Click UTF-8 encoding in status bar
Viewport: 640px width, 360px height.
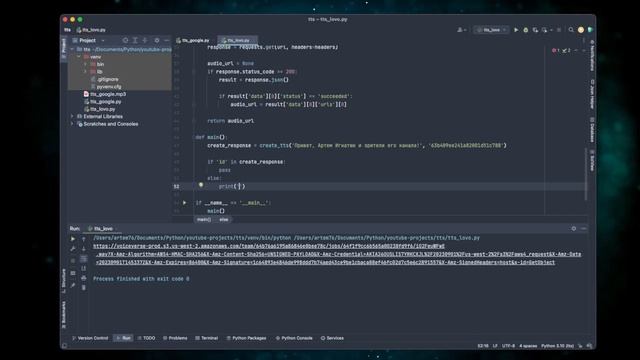pyautogui.click(x=509, y=346)
